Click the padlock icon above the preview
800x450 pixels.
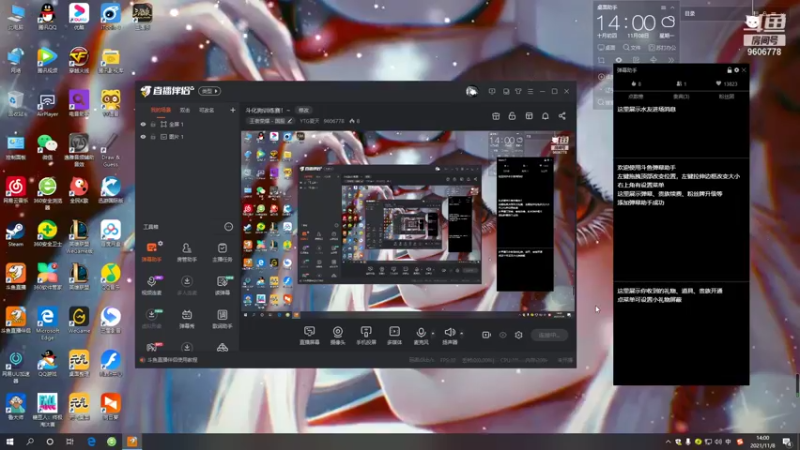point(512,116)
